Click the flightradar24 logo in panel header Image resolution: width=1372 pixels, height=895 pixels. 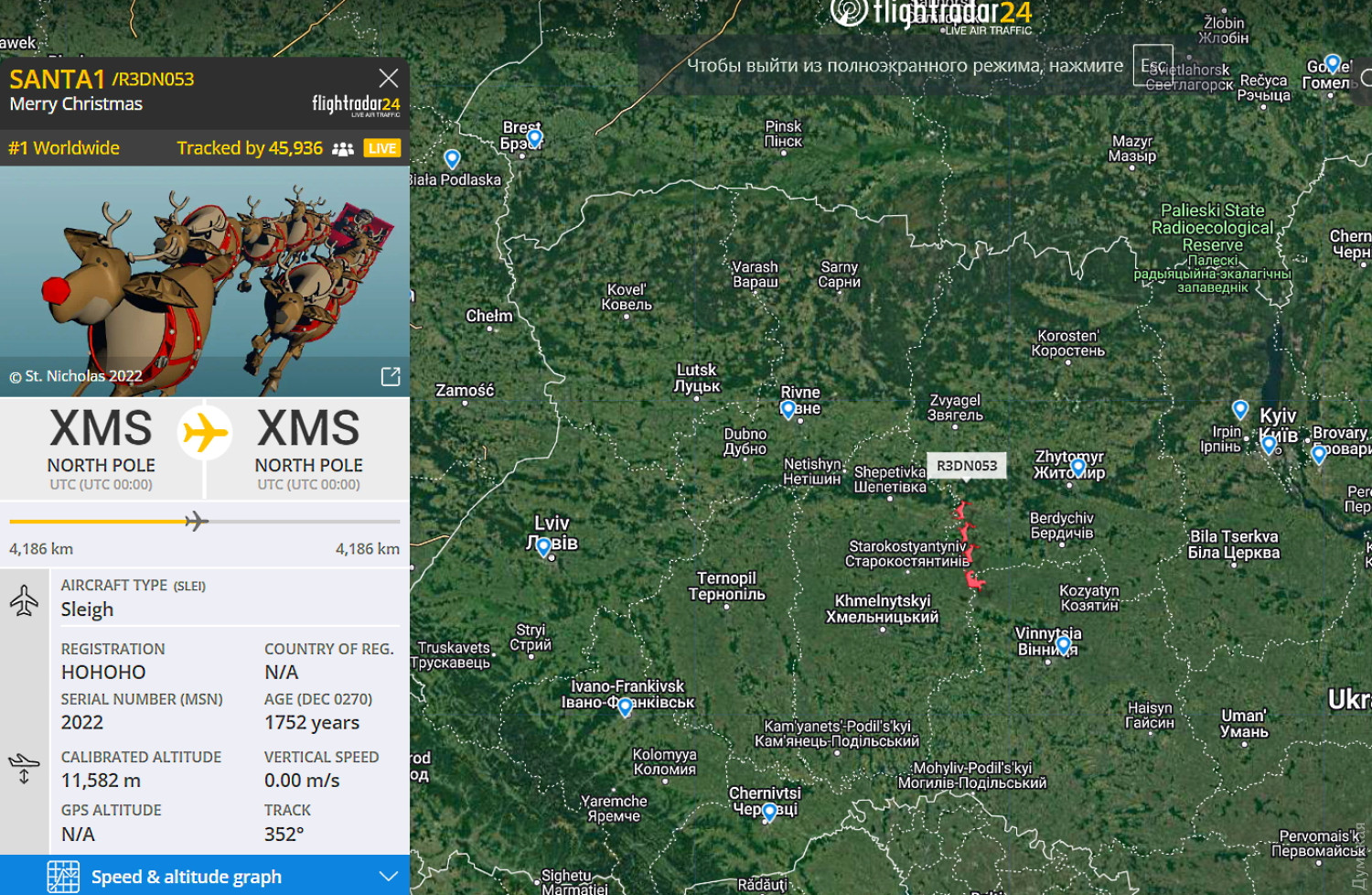356,105
